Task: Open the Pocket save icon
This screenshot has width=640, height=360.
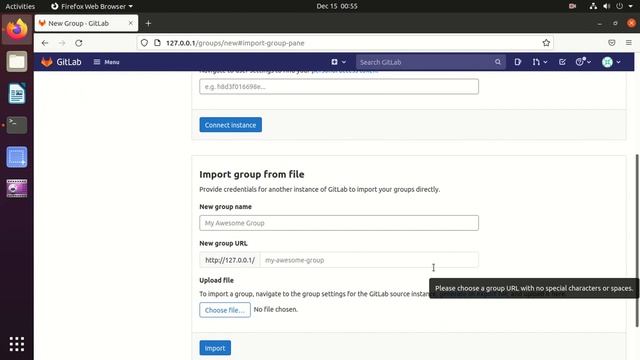Action: (x=611, y=43)
